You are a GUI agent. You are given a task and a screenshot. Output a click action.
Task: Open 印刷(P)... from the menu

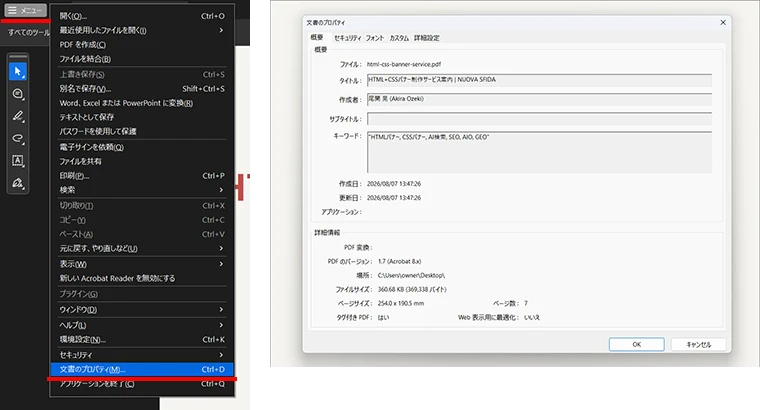pos(142,175)
